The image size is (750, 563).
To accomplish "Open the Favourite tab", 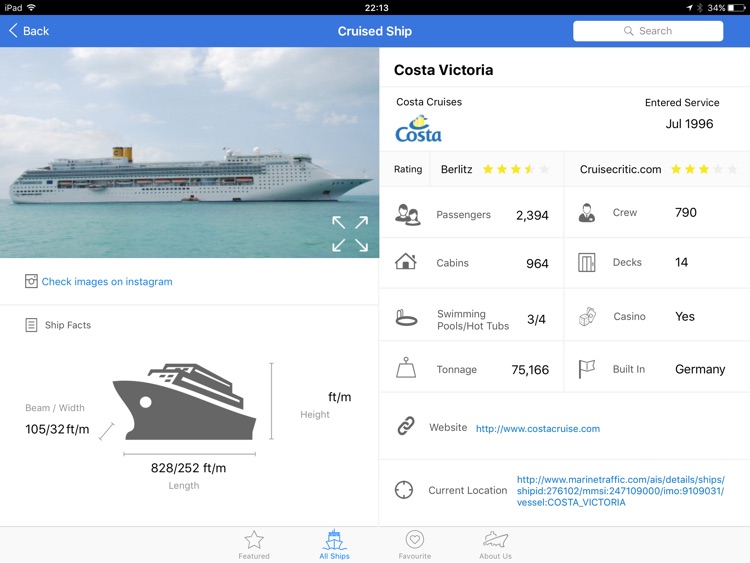I will tap(415, 545).
